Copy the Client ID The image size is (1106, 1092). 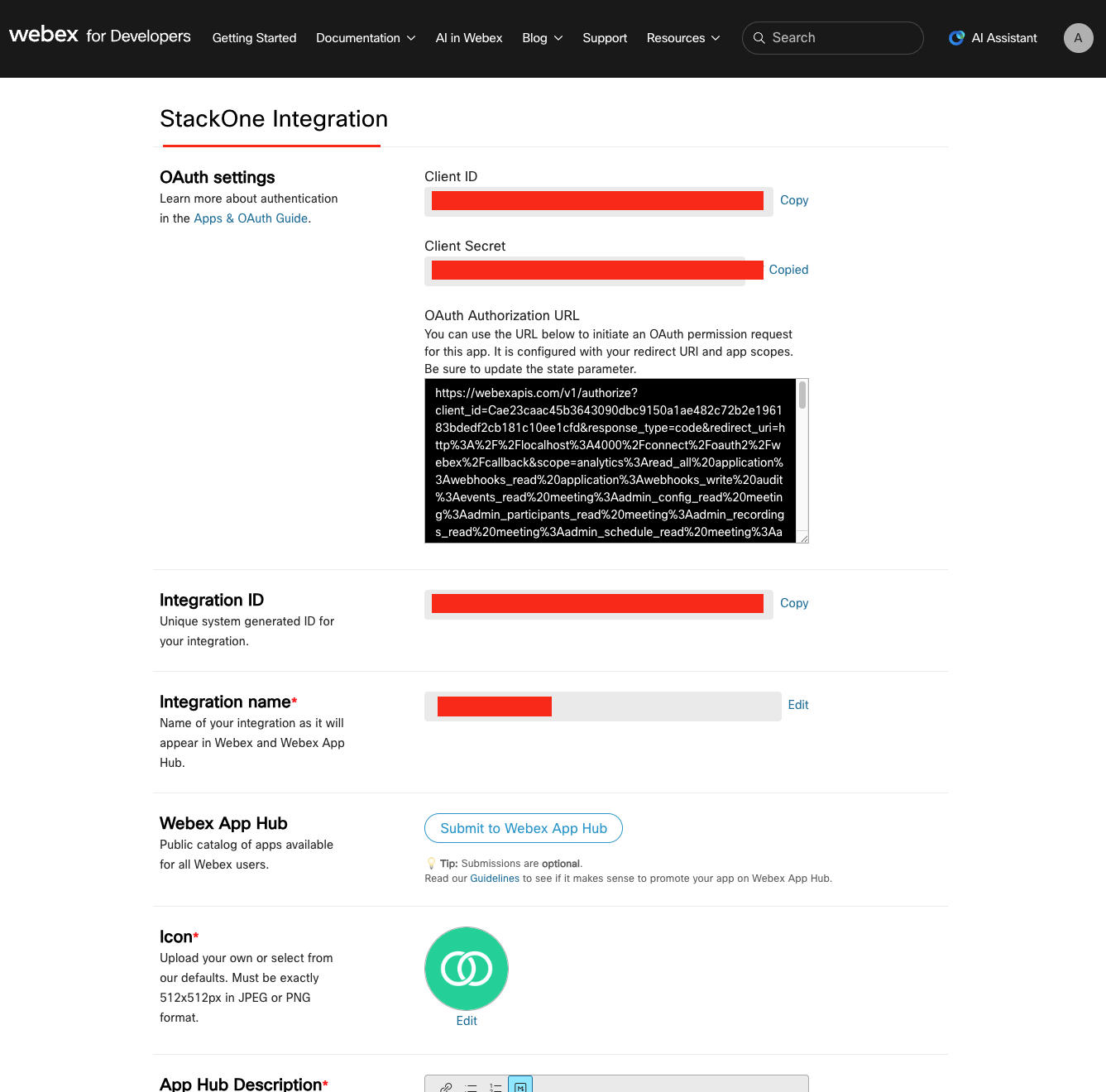coord(794,200)
